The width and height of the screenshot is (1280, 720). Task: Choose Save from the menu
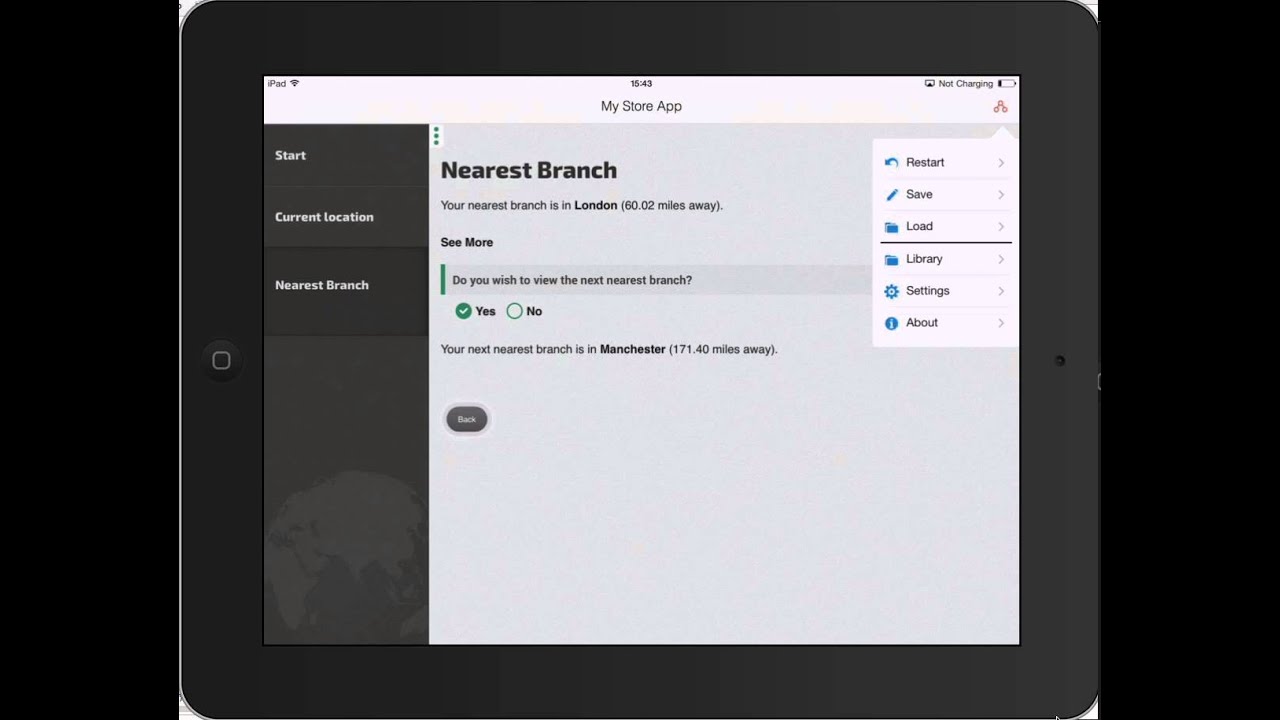point(946,194)
